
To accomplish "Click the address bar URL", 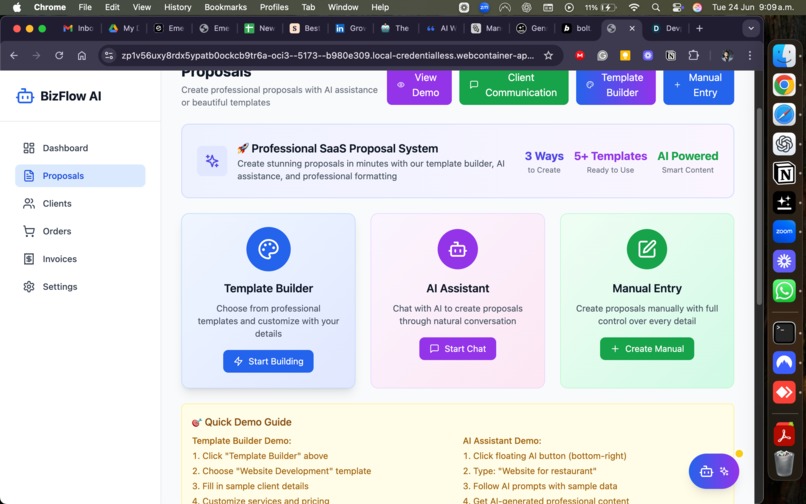I will click(327, 56).
